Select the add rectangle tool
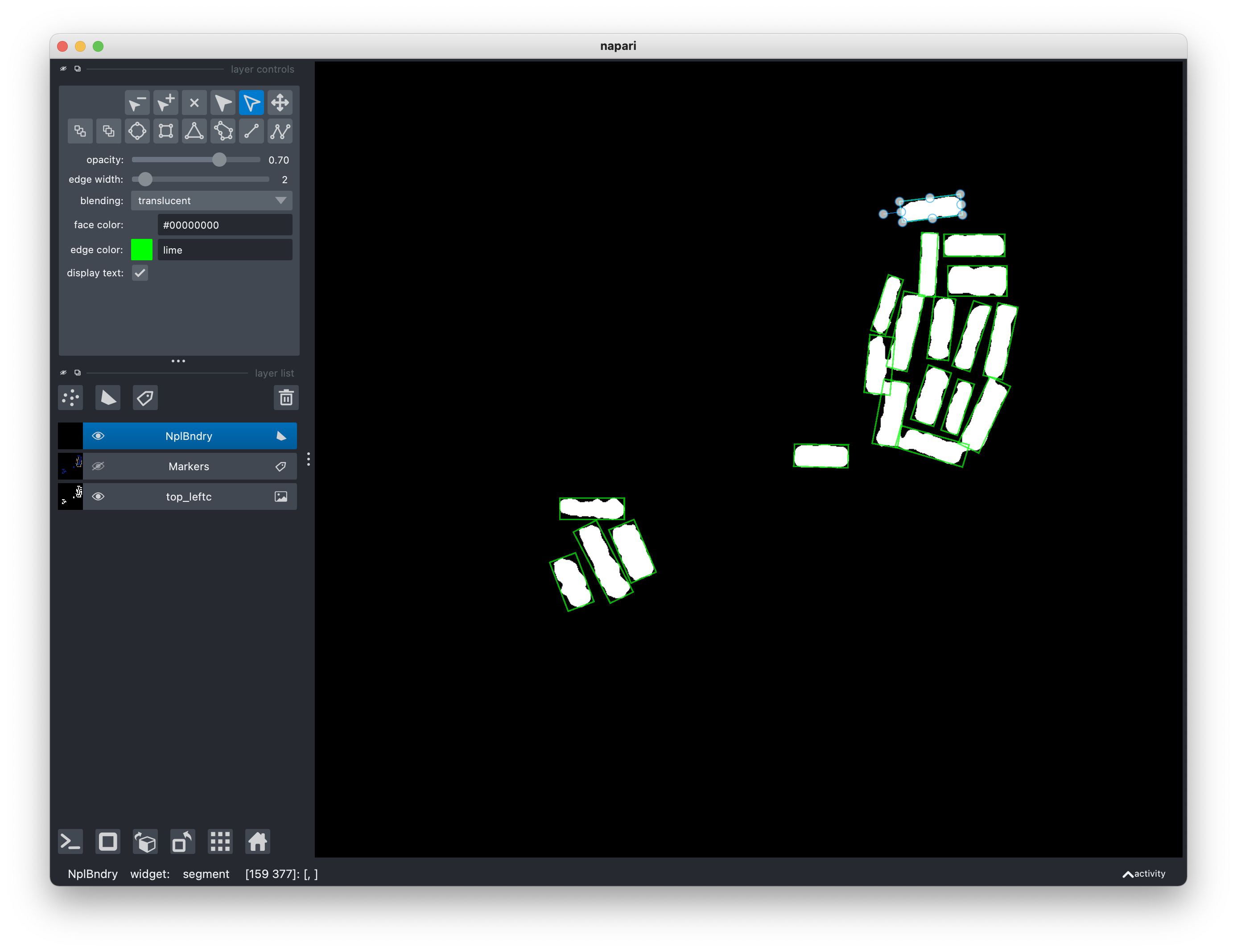 tap(166, 131)
